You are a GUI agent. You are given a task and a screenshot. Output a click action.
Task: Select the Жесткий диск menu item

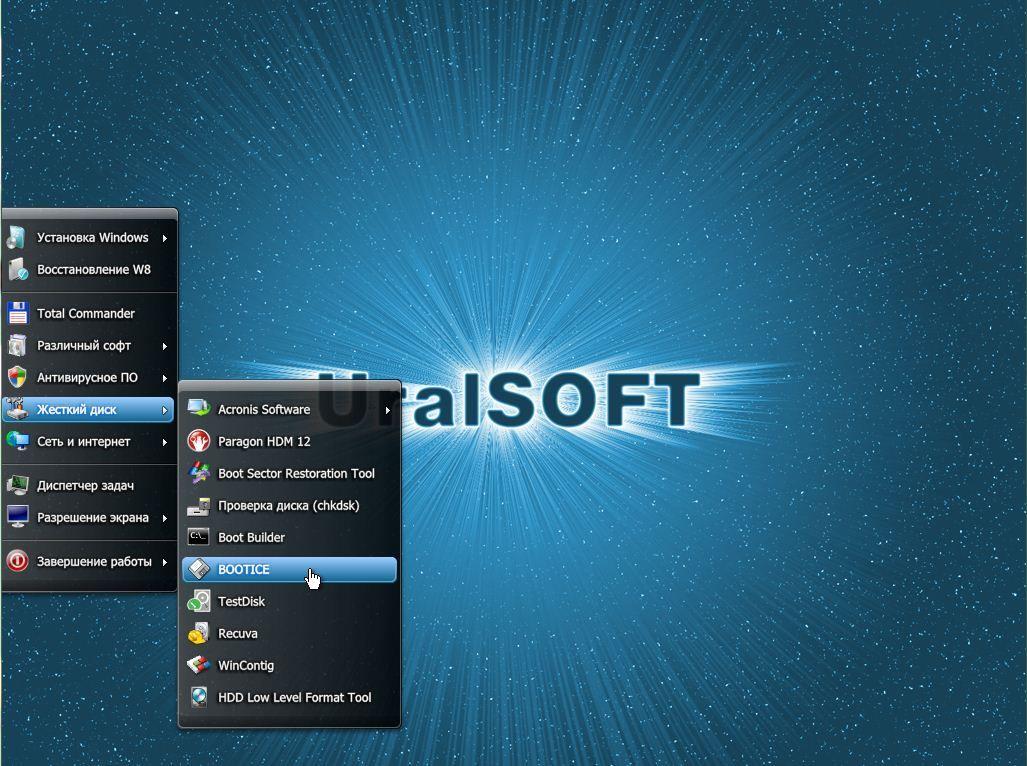pos(77,409)
